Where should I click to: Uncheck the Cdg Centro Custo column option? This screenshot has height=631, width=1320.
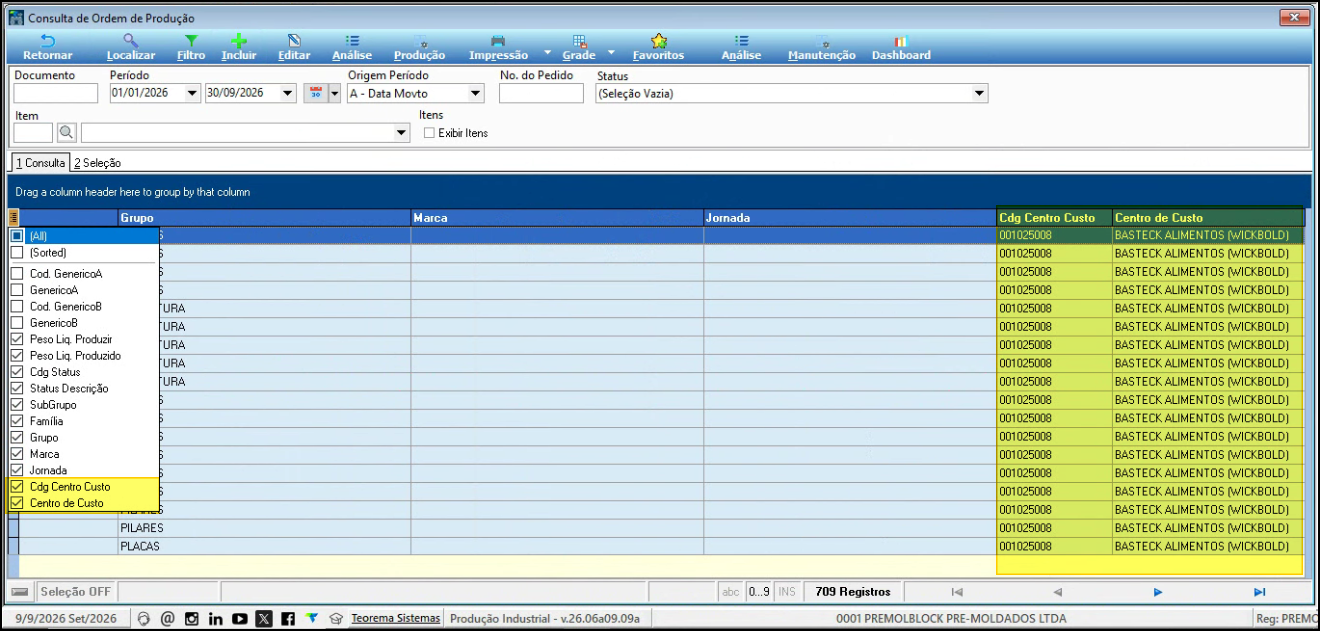tap(17, 487)
